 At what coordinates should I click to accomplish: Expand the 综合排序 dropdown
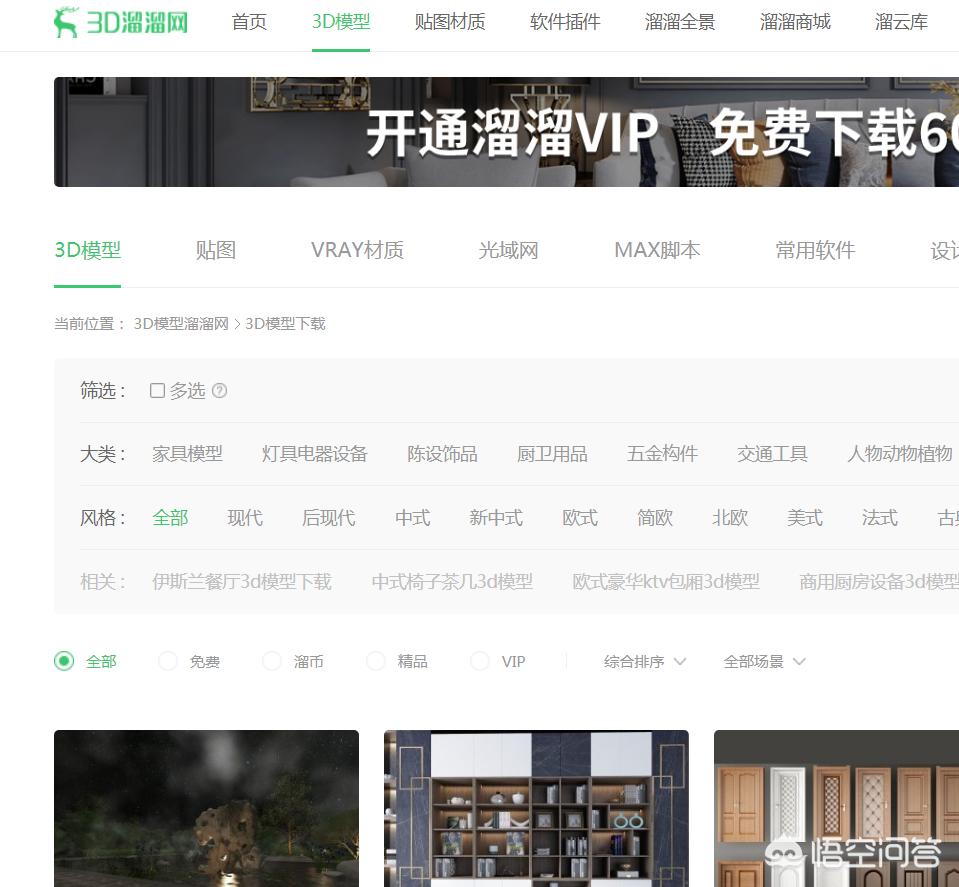click(644, 661)
